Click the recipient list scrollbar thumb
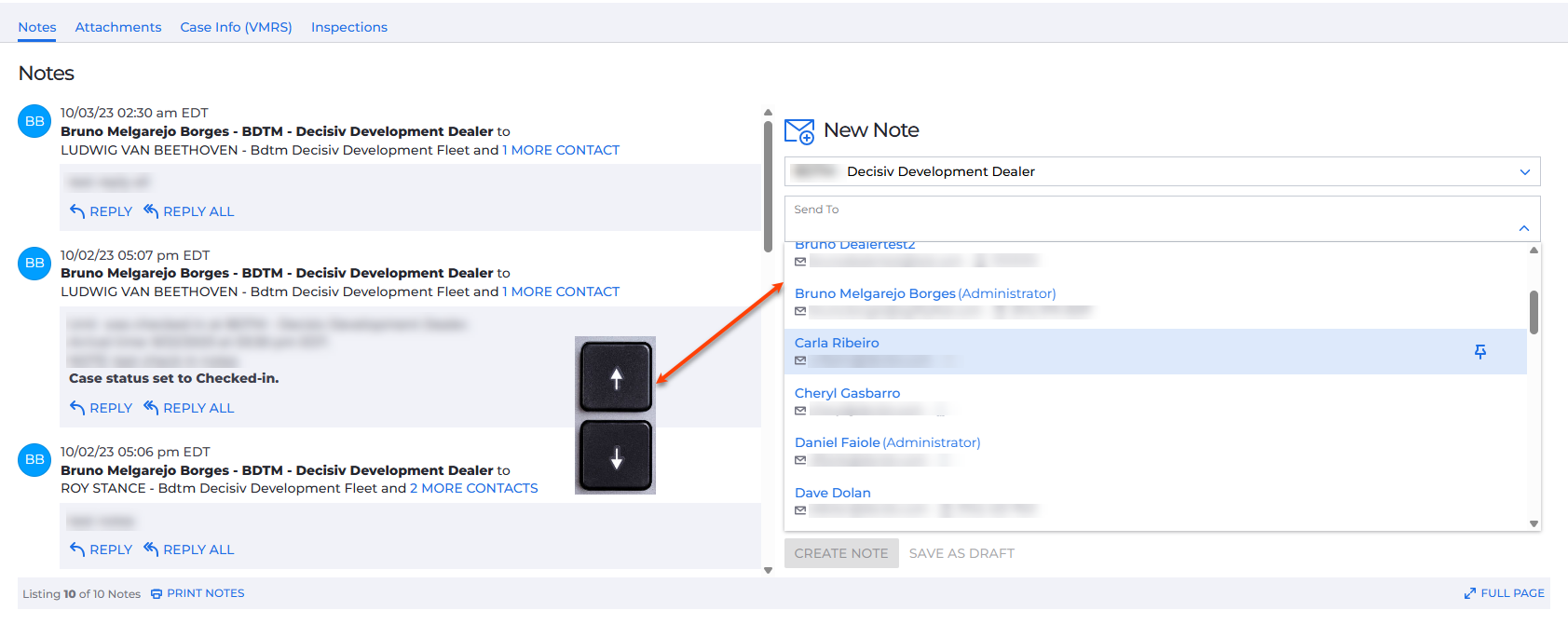 coord(1534,312)
